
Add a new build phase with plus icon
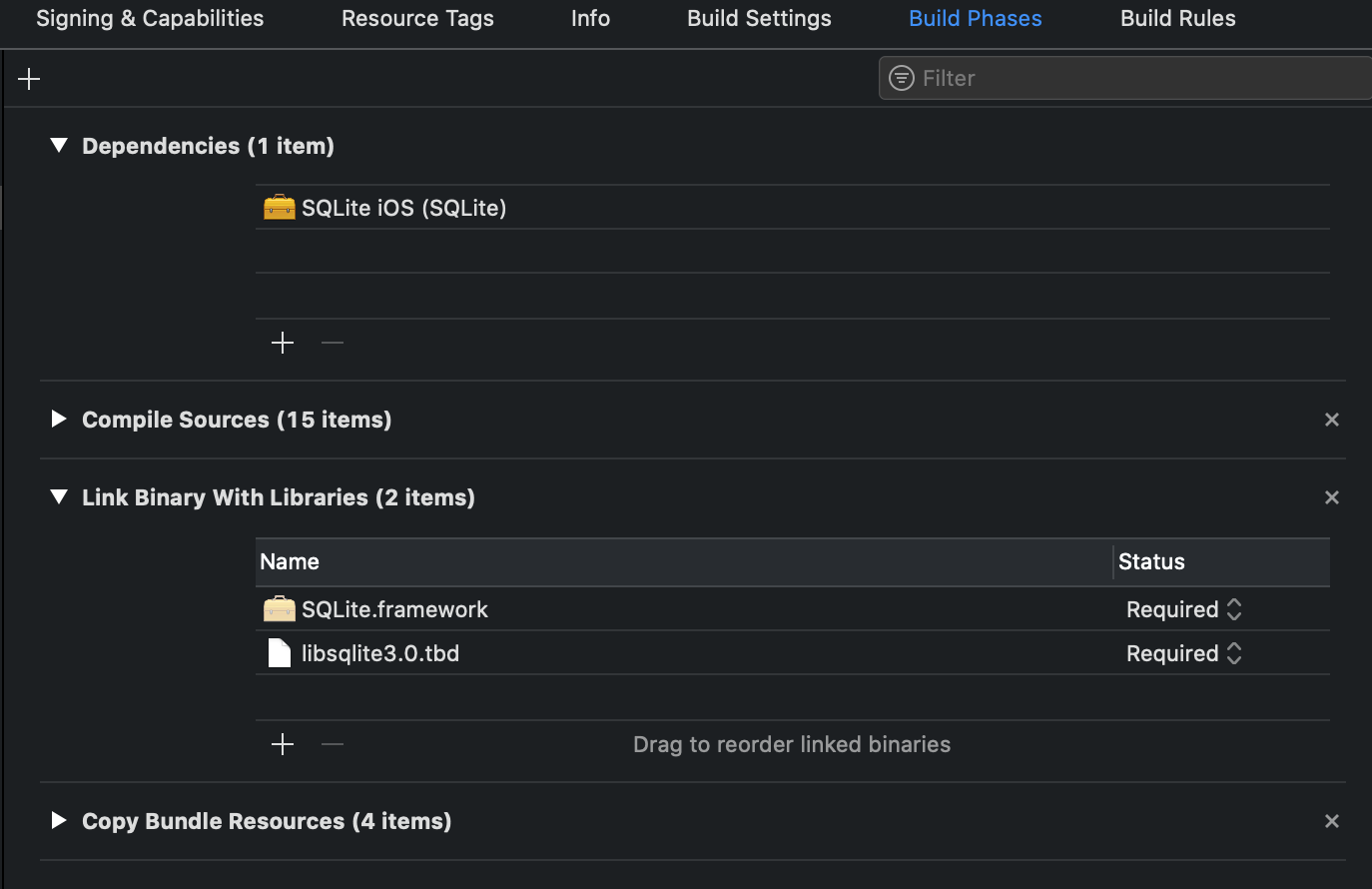[29, 79]
